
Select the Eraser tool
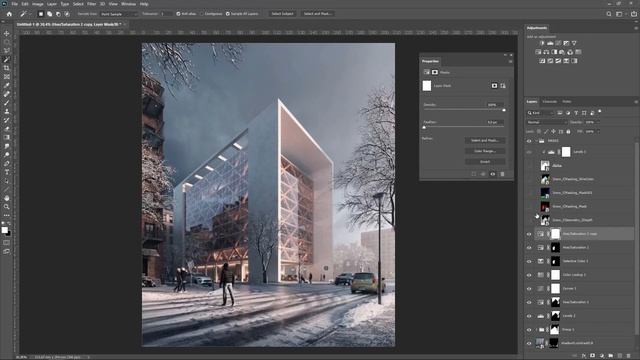(x=7, y=129)
